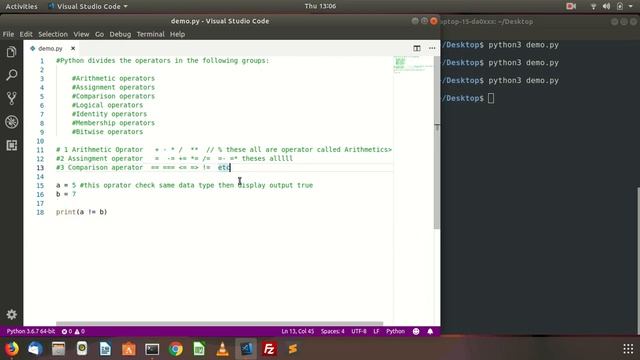Open the Edit menu
The image size is (640, 360).
[26, 34]
